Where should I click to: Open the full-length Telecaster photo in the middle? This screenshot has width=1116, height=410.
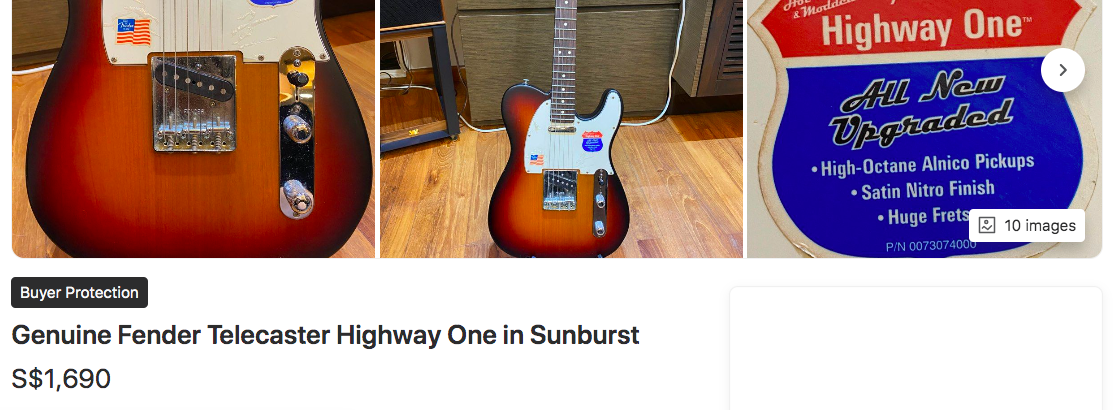(x=561, y=129)
